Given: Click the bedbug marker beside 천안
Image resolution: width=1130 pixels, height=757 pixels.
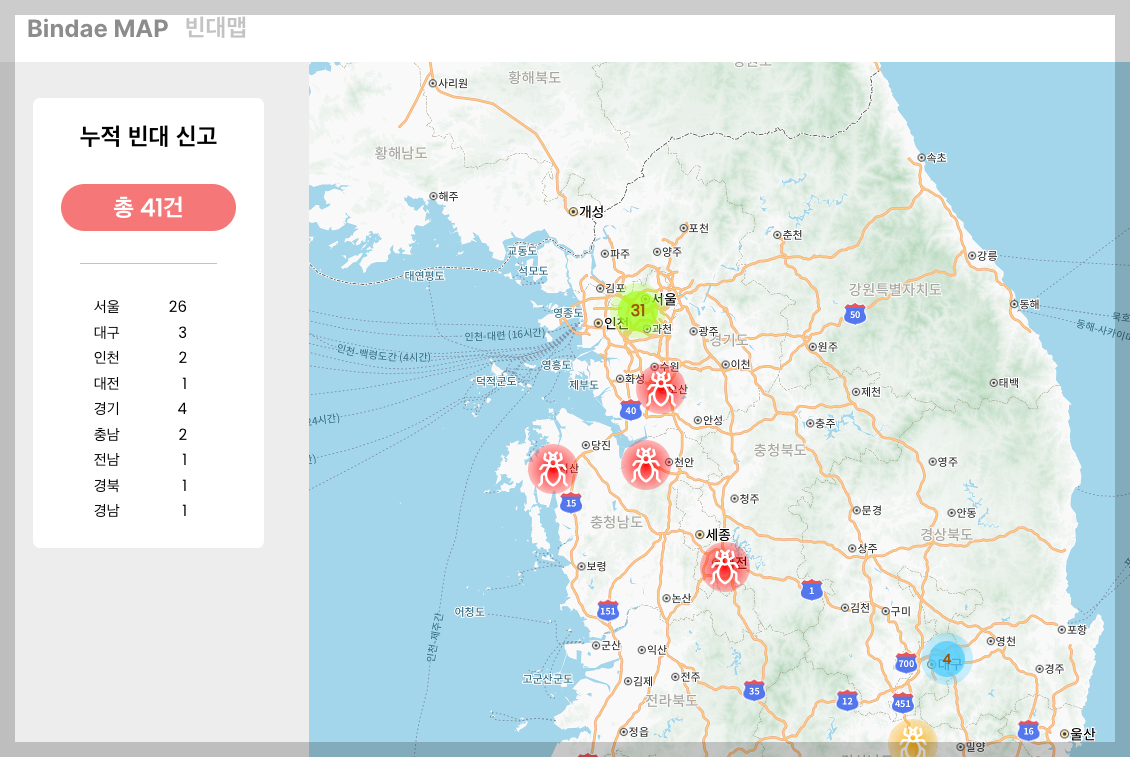Looking at the screenshot, I should click(x=645, y=465).
